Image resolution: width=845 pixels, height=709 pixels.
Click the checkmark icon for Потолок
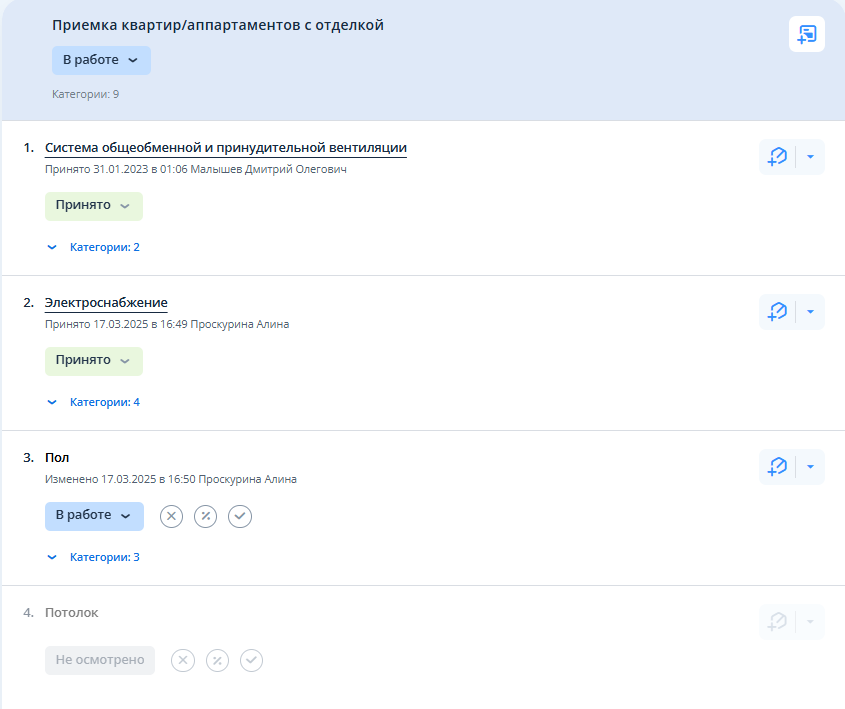251,661
